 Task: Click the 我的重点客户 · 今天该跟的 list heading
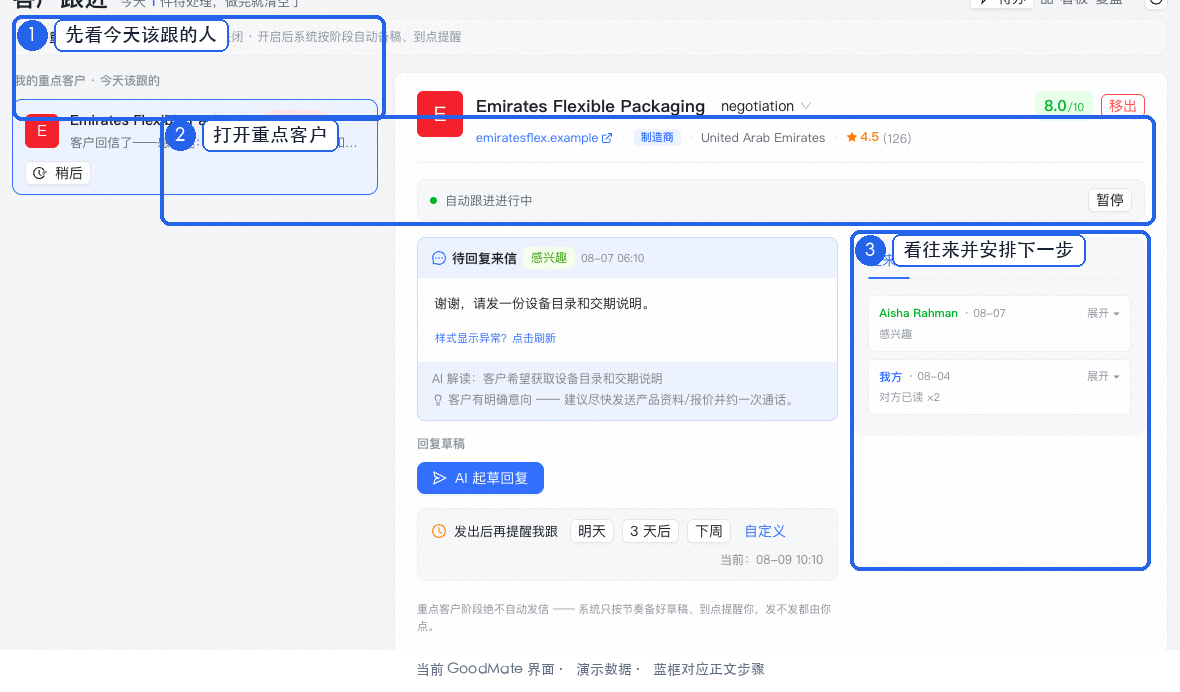pos(87,80)
